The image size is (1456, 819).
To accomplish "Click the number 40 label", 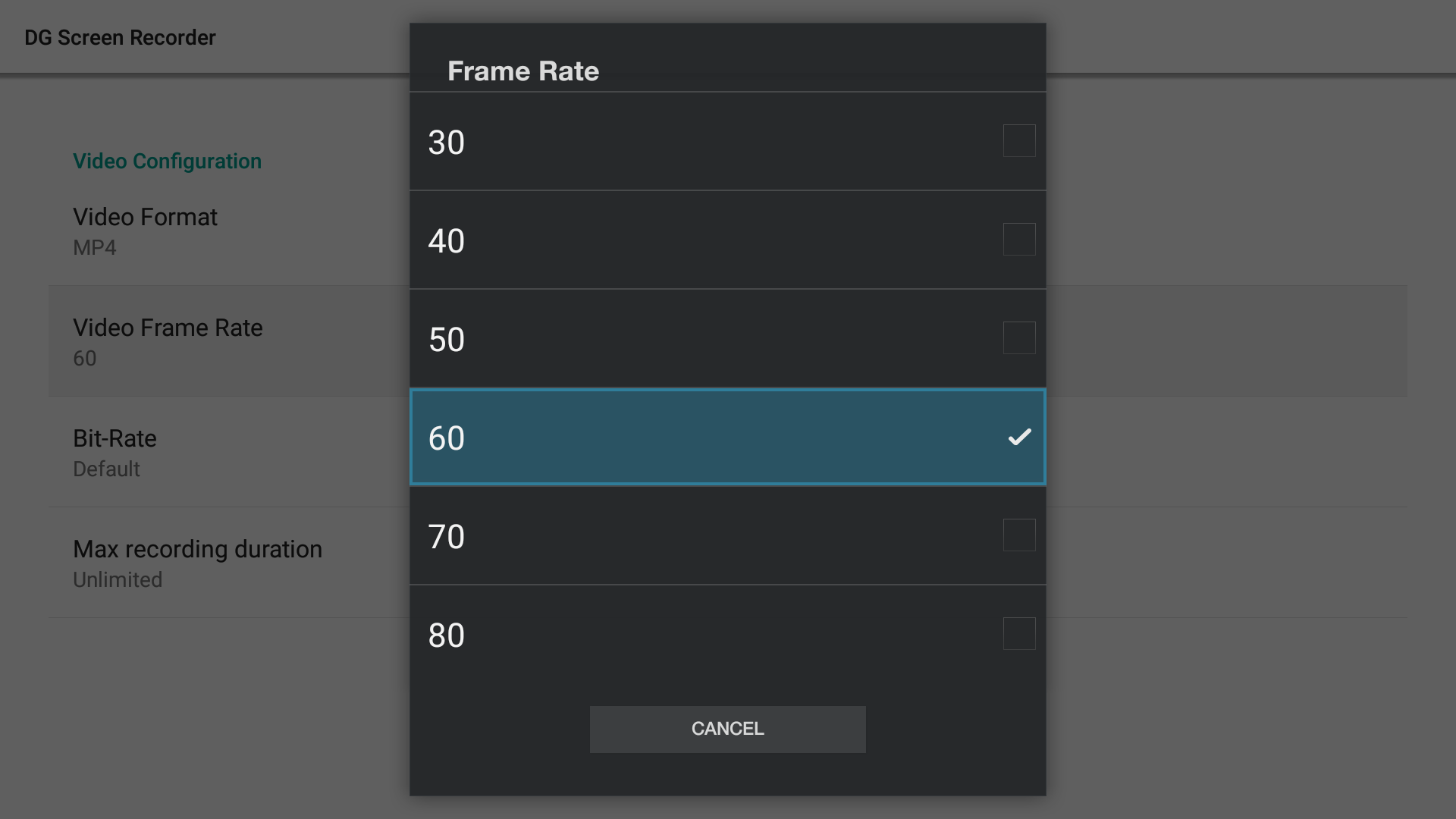I will pos(446,241).
